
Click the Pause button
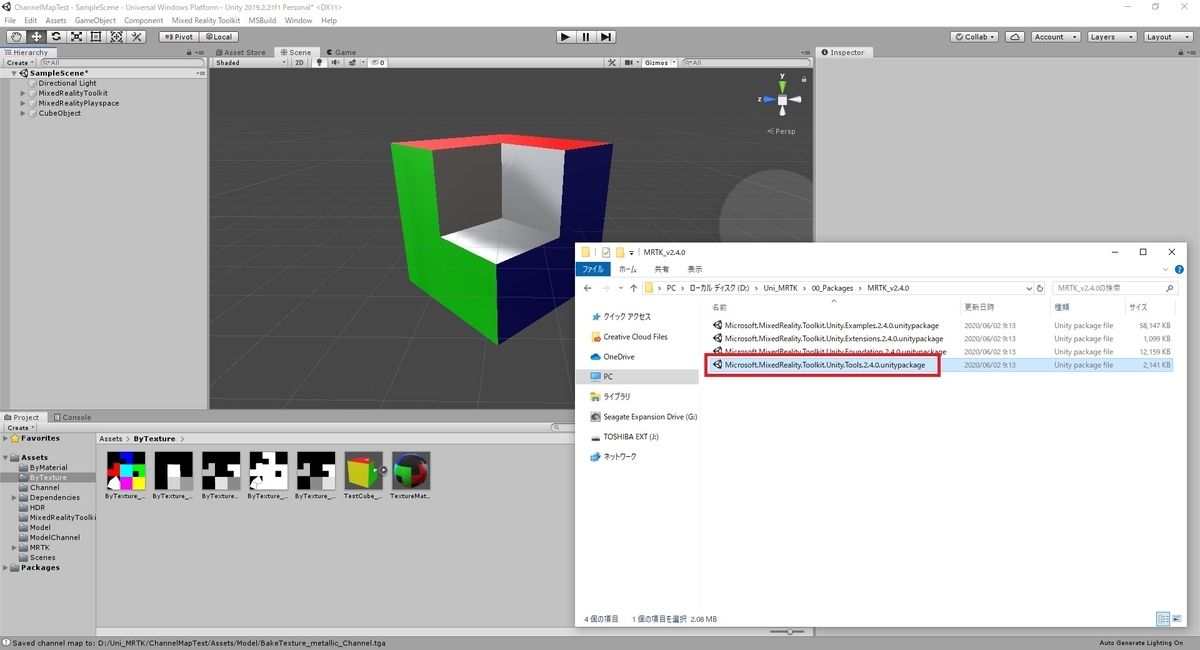(585, 37)
